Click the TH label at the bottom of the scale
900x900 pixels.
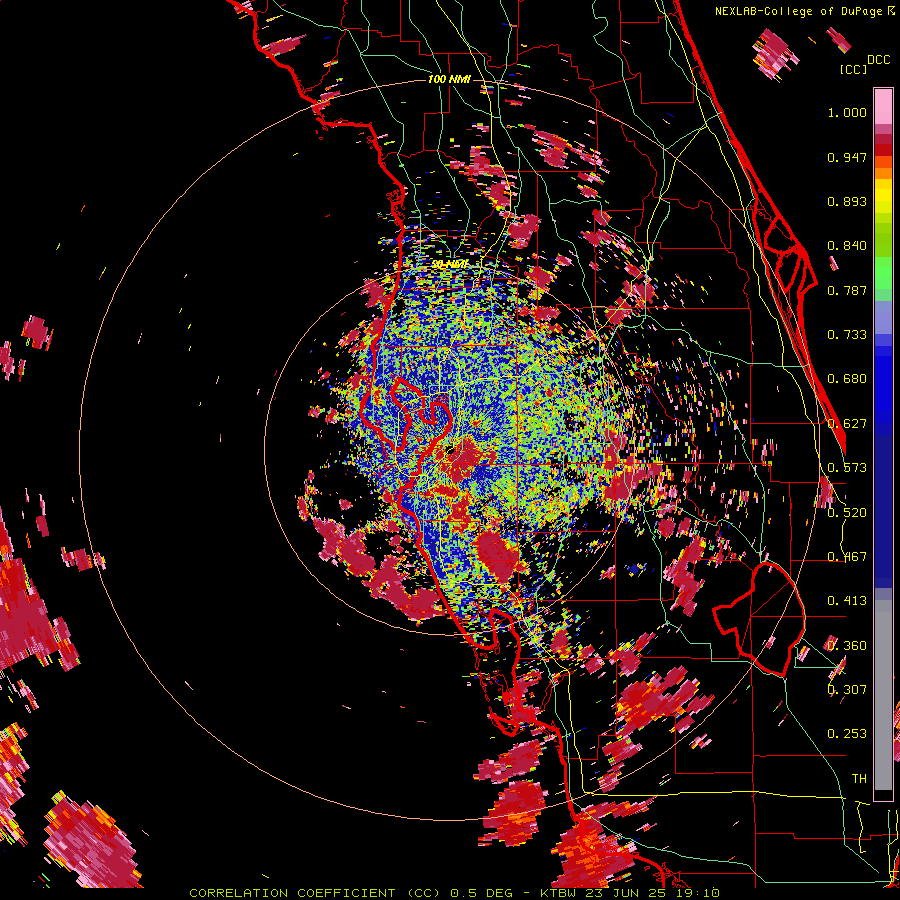coord(859,779)
